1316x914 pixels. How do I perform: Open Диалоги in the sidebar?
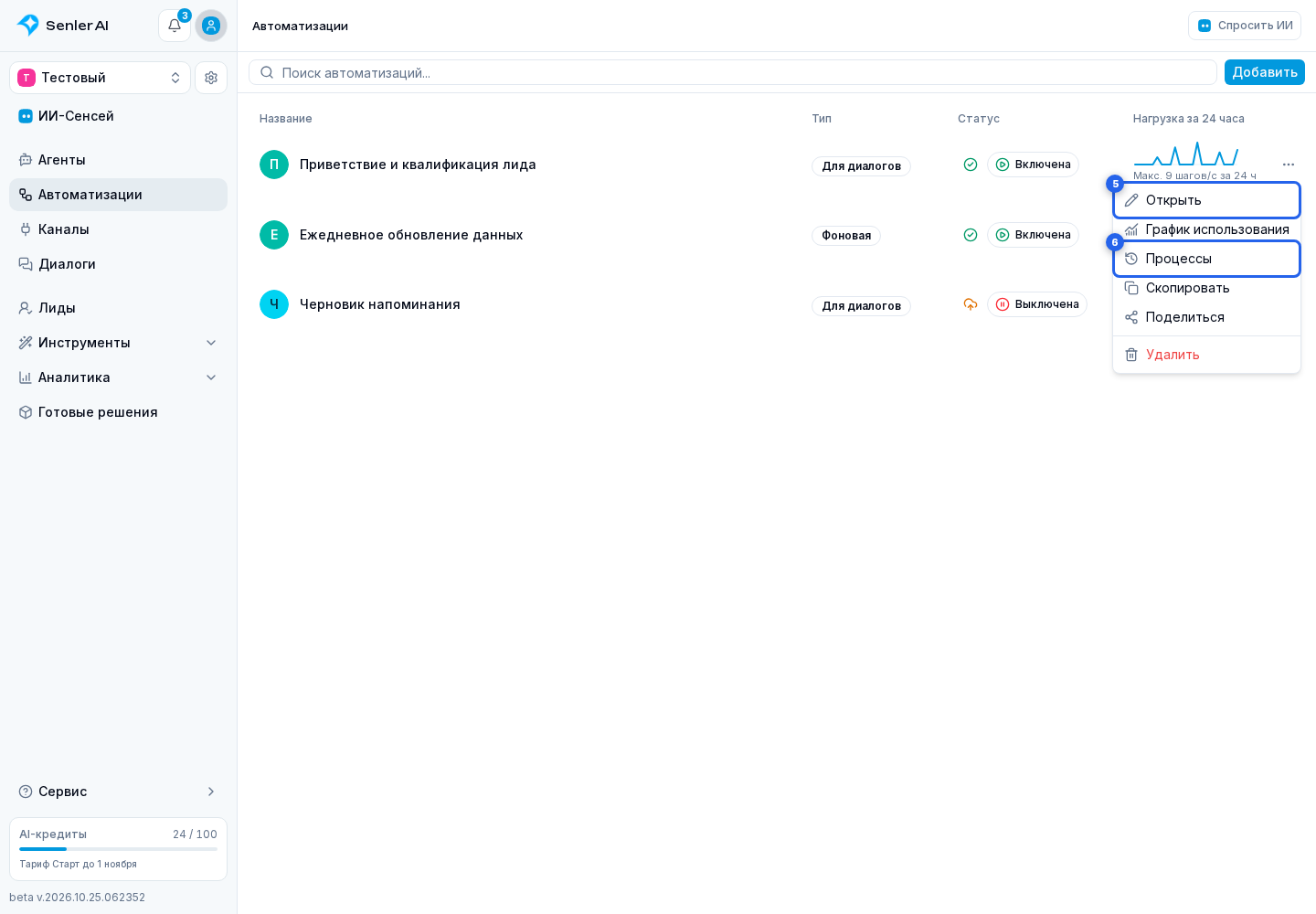tap(118, 264)
